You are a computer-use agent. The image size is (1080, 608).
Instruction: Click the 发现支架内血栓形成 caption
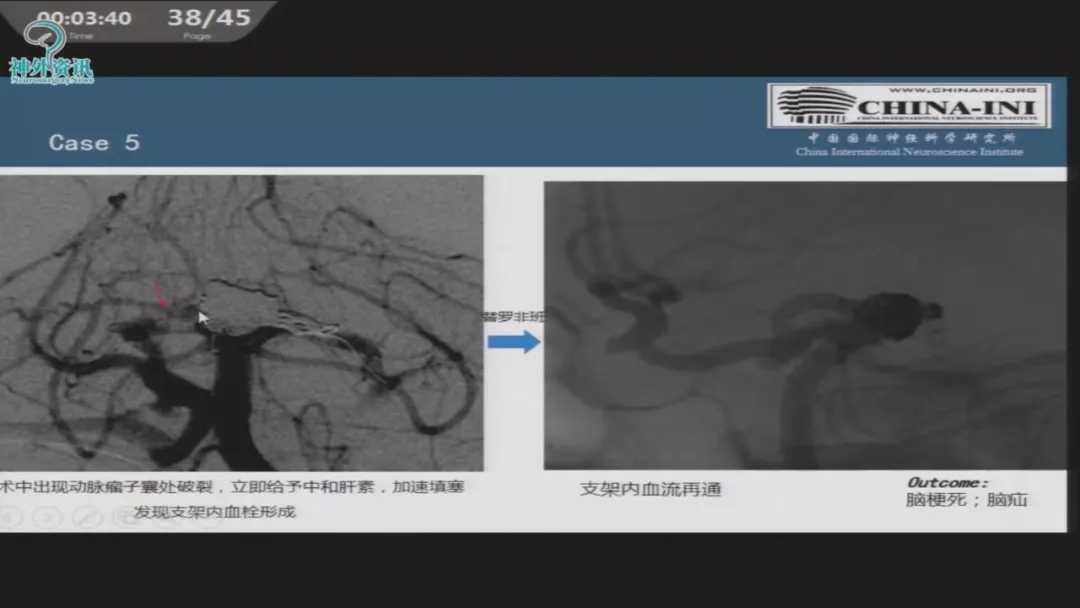[214, 512]
